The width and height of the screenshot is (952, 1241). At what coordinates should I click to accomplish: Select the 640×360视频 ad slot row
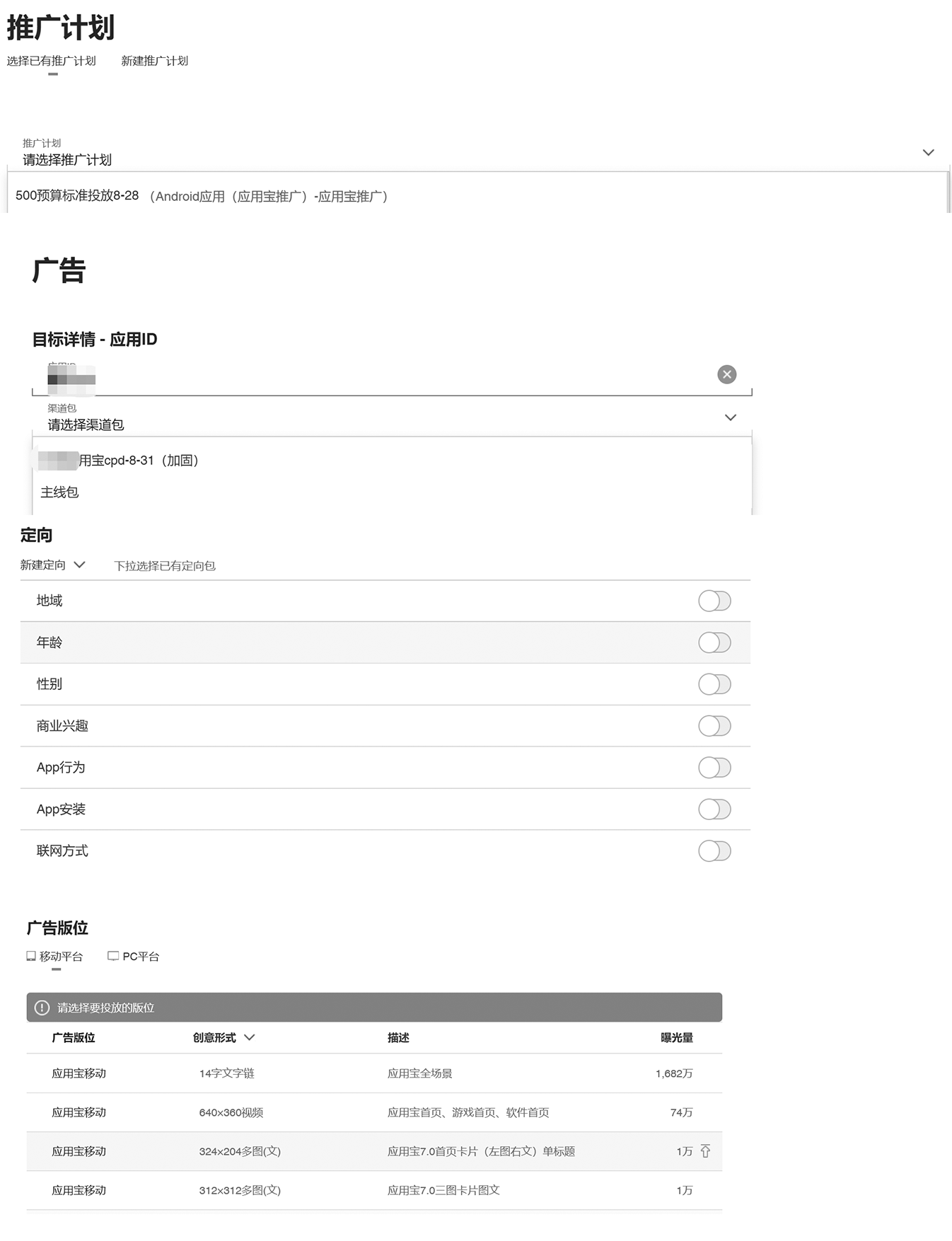click(x=374, y=1112)
